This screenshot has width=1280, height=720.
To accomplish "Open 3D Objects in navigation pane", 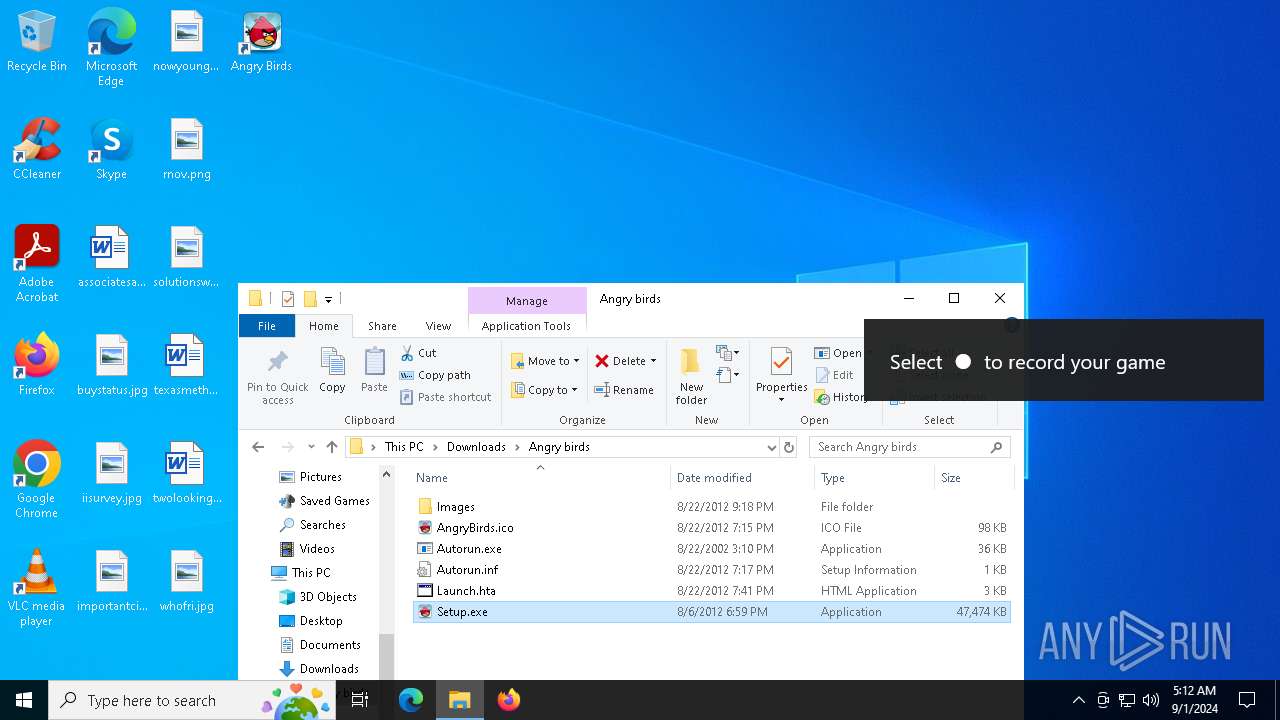I will tap(317, 597).
